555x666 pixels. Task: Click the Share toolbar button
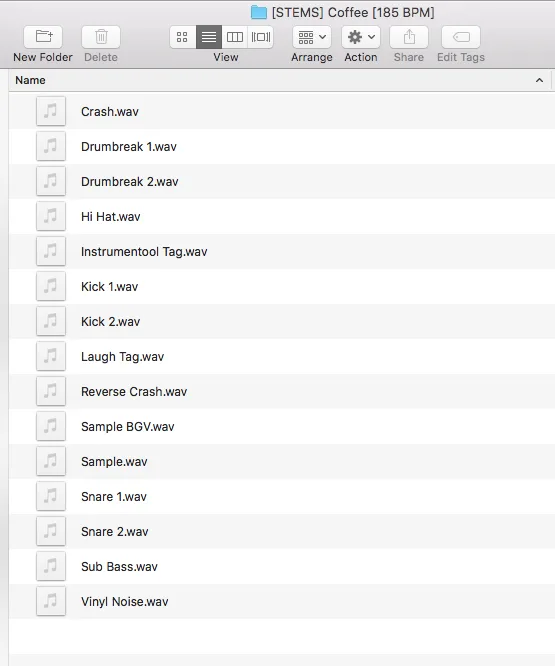tap(409, 37)
